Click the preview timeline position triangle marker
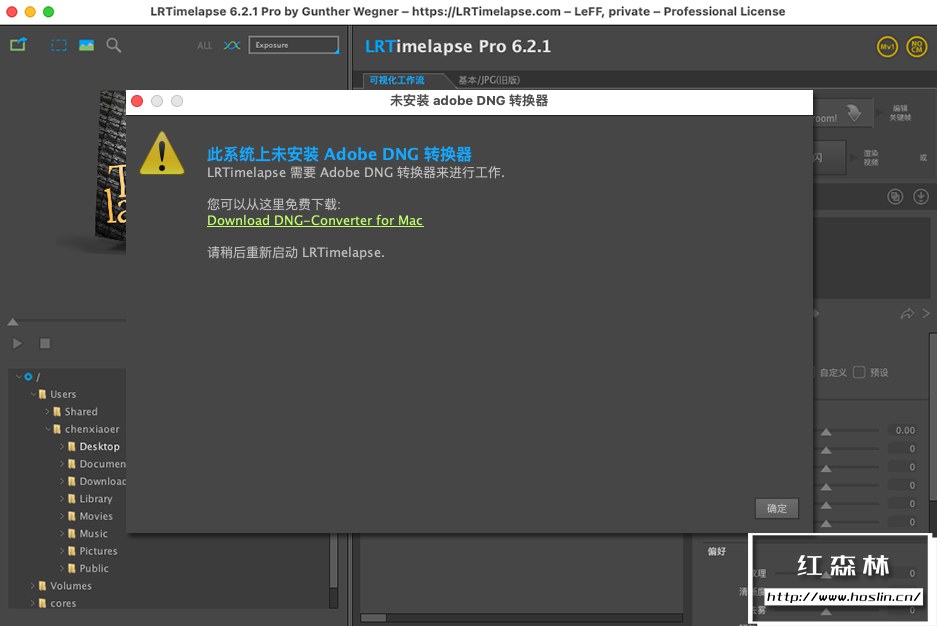The width and height of the screenshot is (937, 626). coord(13,322)
